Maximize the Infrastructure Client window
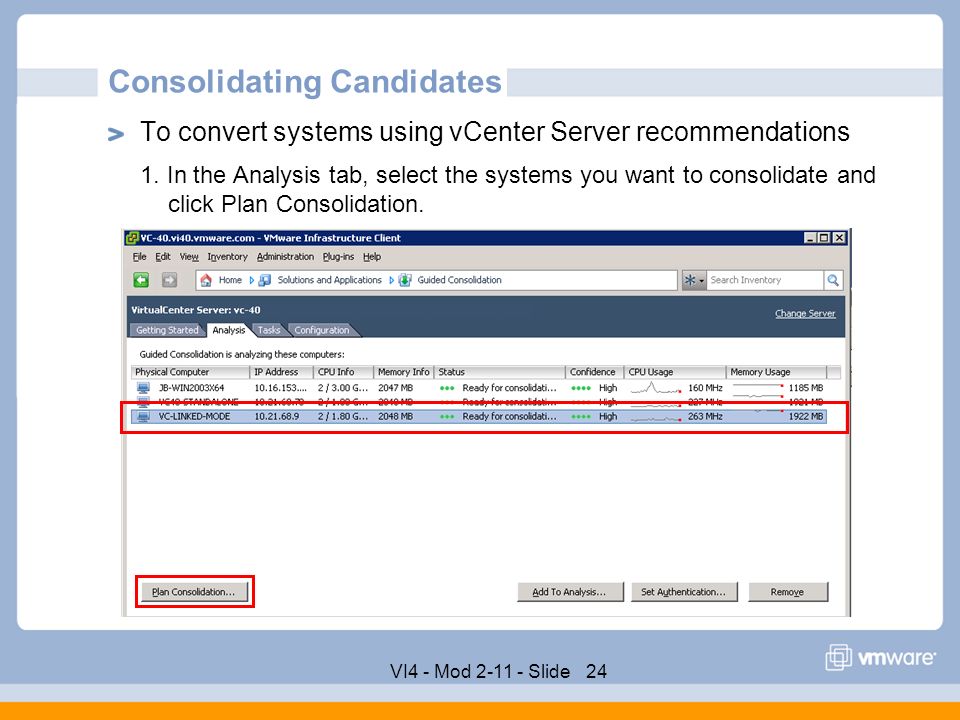 (x=824, y=238)
